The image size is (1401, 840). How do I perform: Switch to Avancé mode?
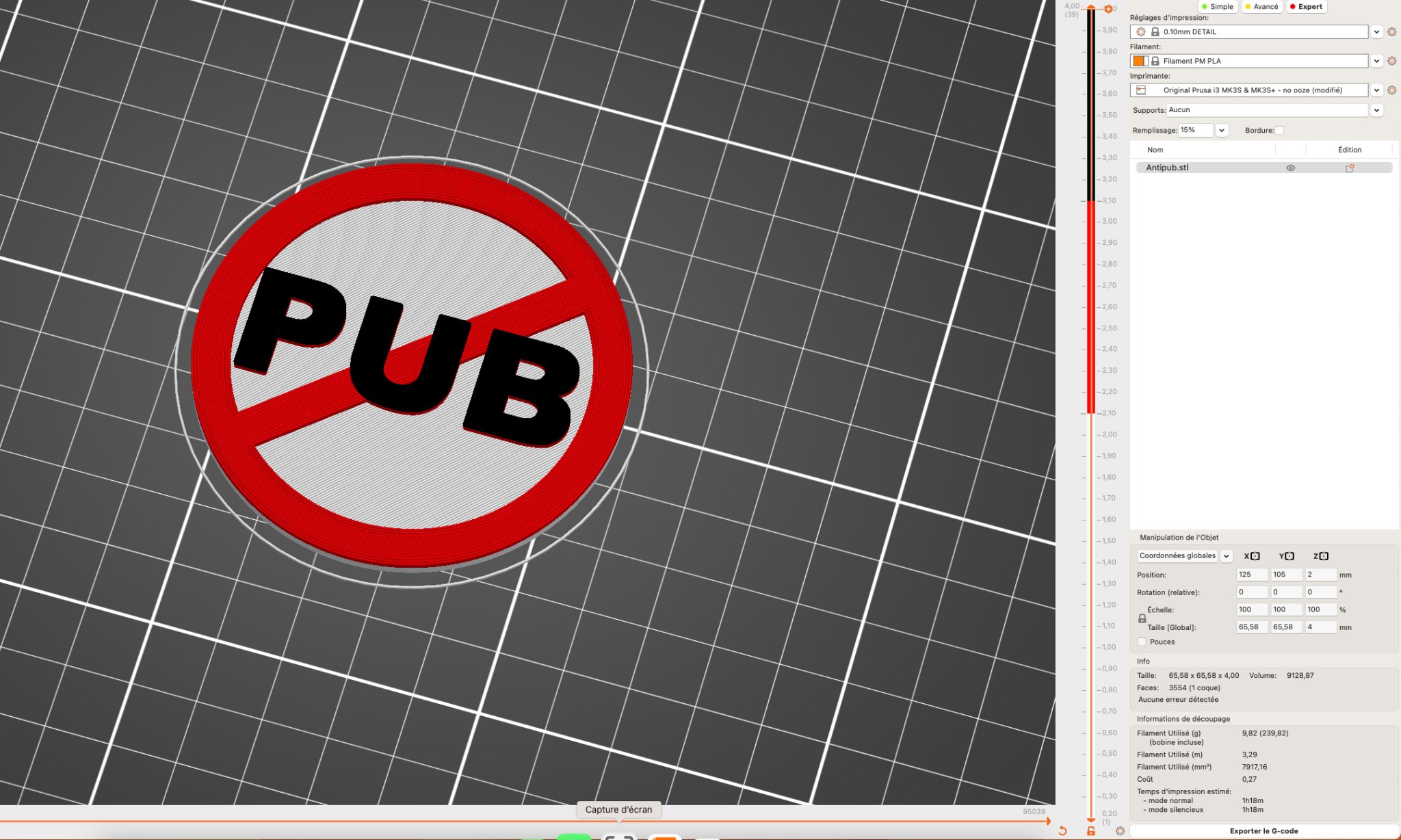1261,7
